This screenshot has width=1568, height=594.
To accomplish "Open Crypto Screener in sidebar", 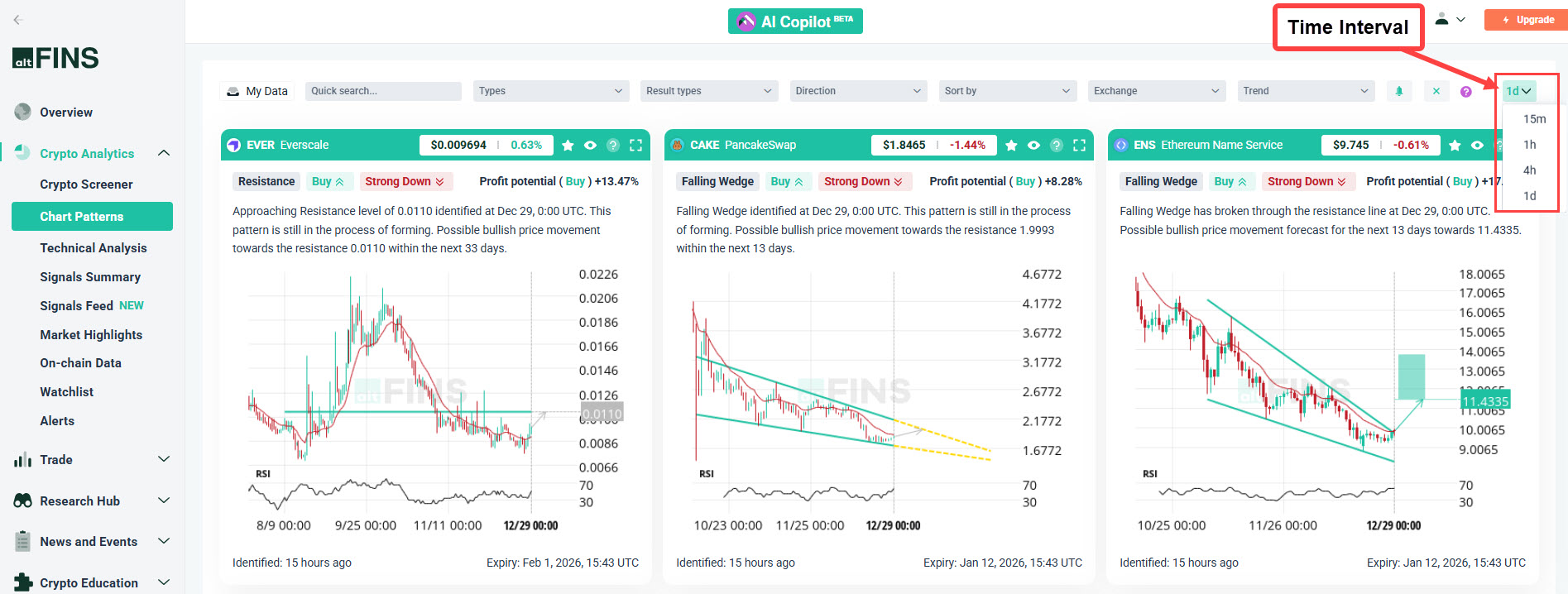I will 86,184.
